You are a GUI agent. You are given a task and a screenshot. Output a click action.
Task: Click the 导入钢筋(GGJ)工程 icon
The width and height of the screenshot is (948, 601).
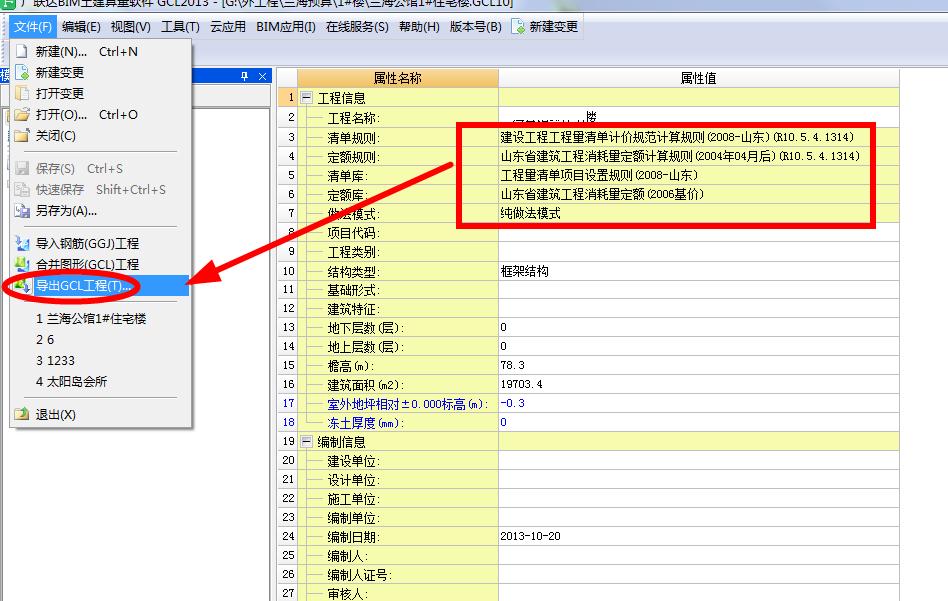(x=22, y=243)
